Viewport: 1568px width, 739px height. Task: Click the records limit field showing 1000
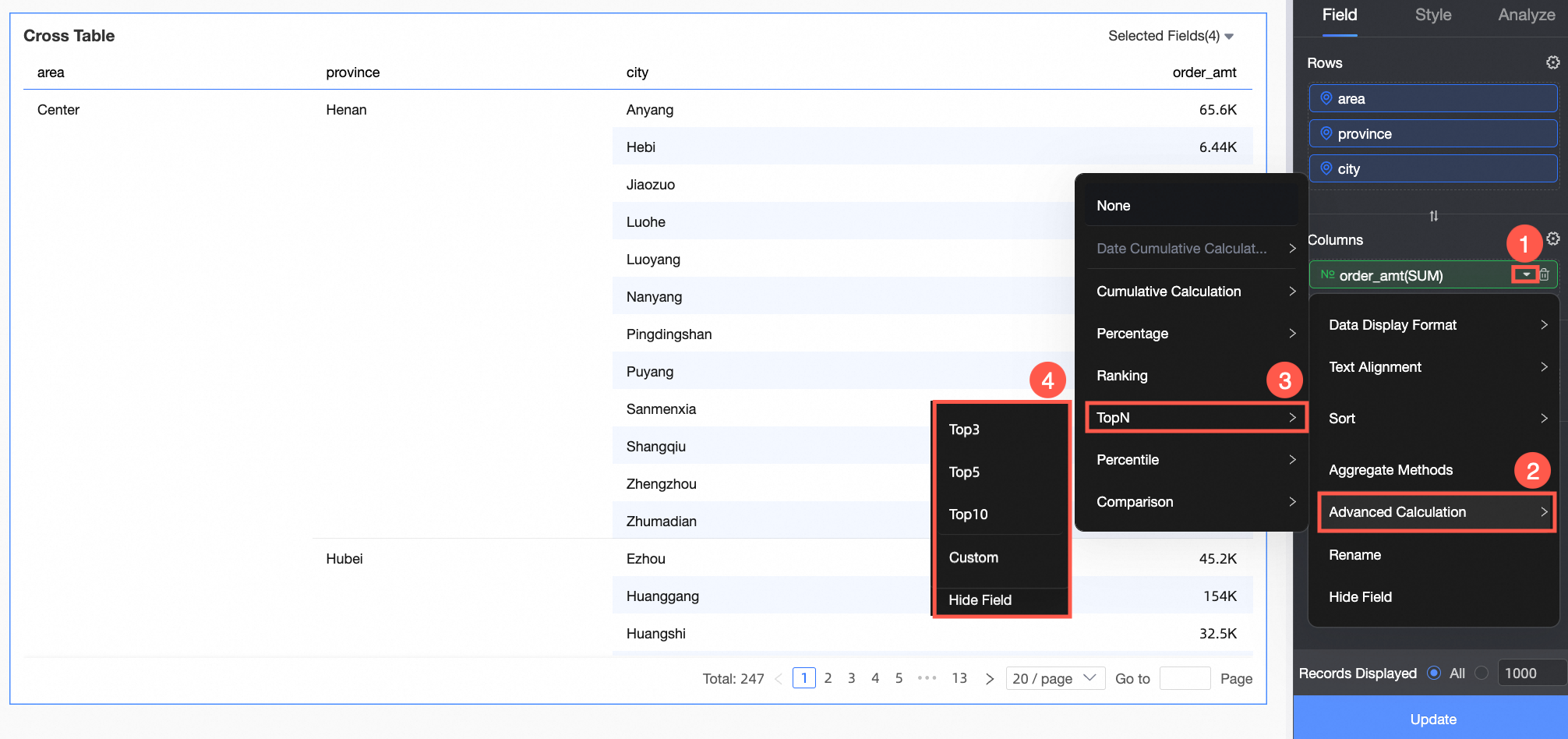[x=1531, y=673]
